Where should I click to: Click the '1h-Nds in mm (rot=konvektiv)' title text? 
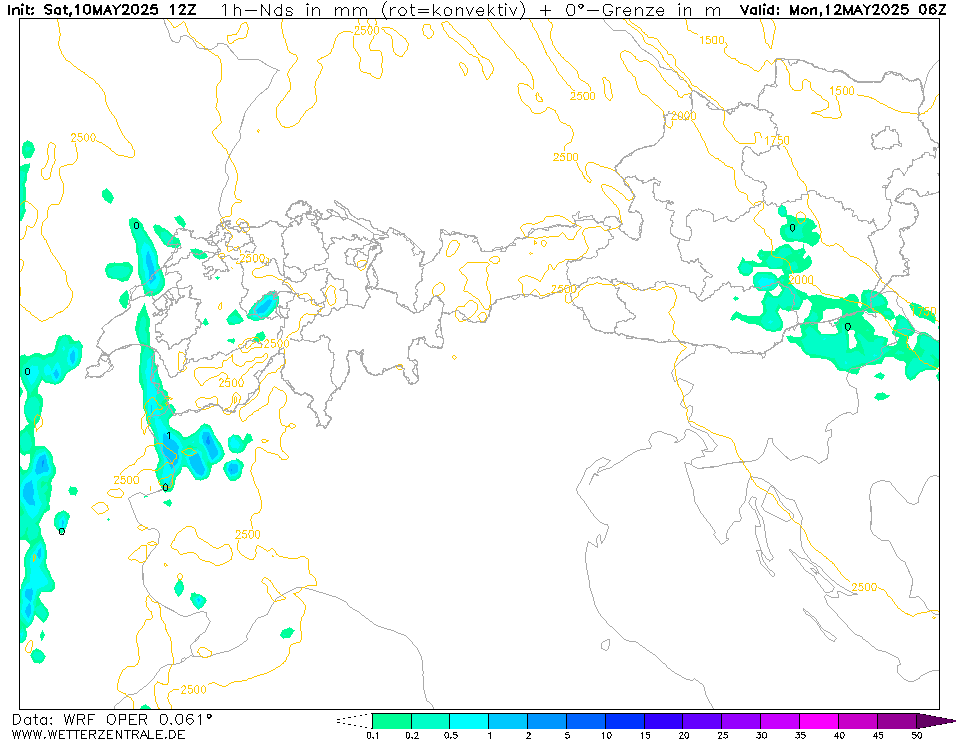[x=372, y=10]
